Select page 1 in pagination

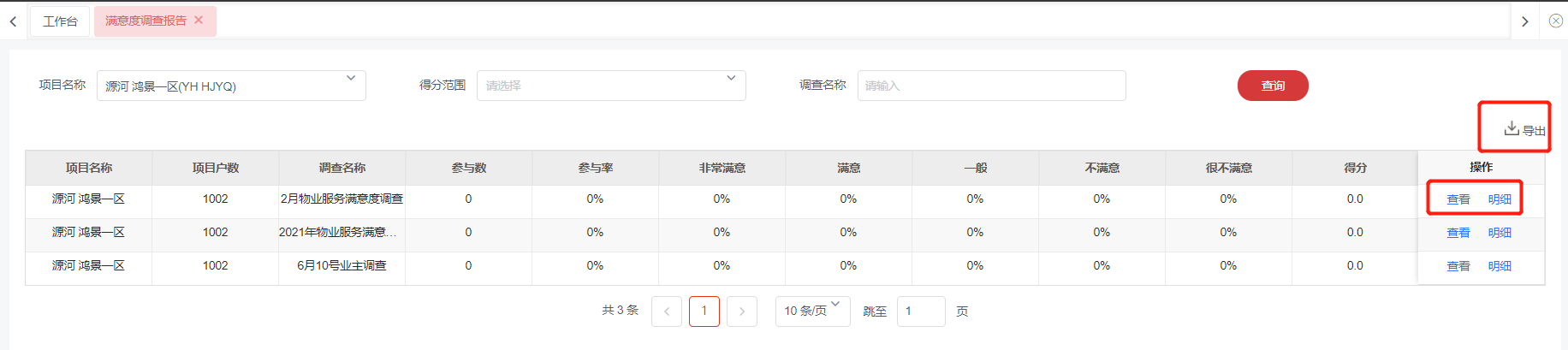pos(704,311)
